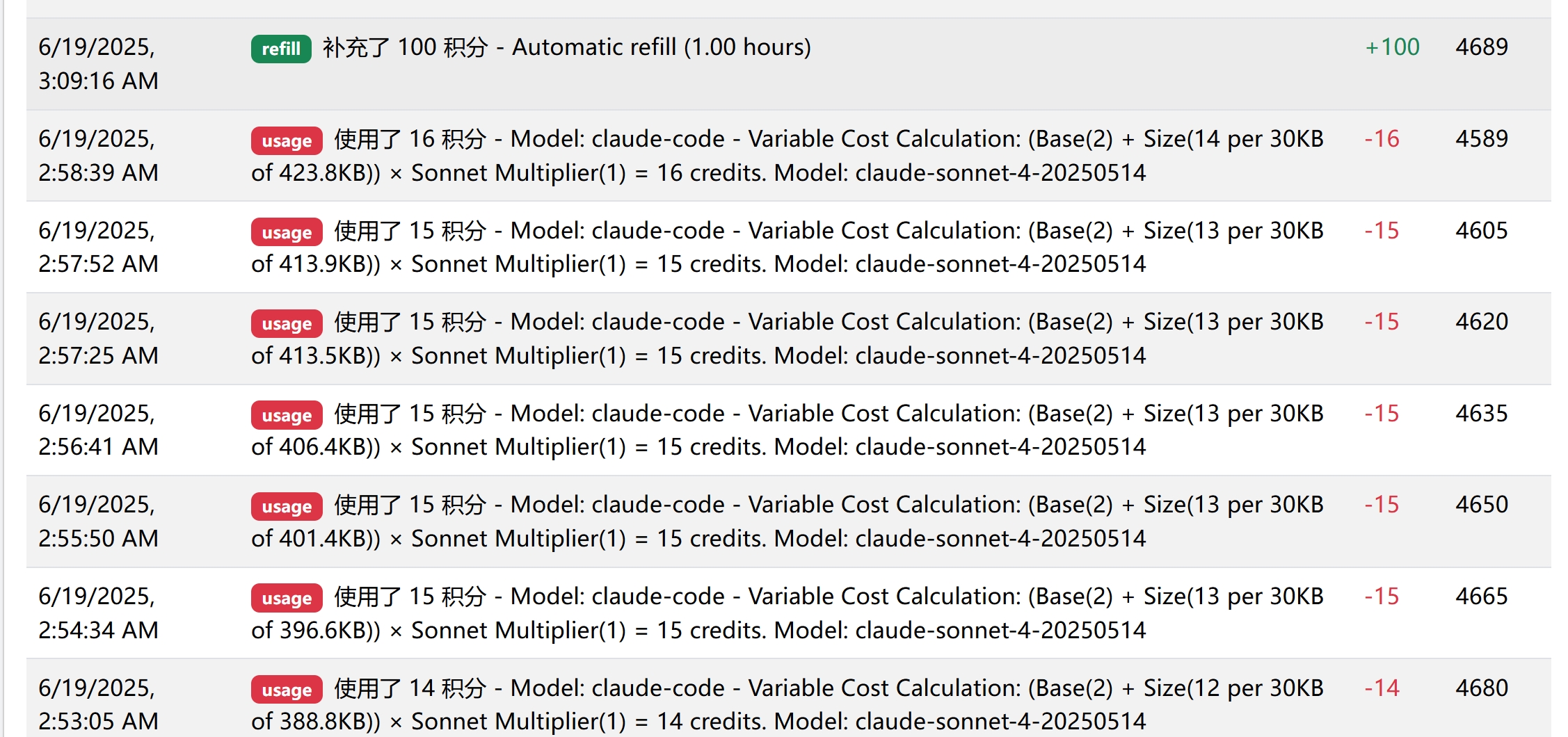1568x737 pixels.
Task: Click the usage badge at 2:58:39 AM
Action: click(287, 140)
